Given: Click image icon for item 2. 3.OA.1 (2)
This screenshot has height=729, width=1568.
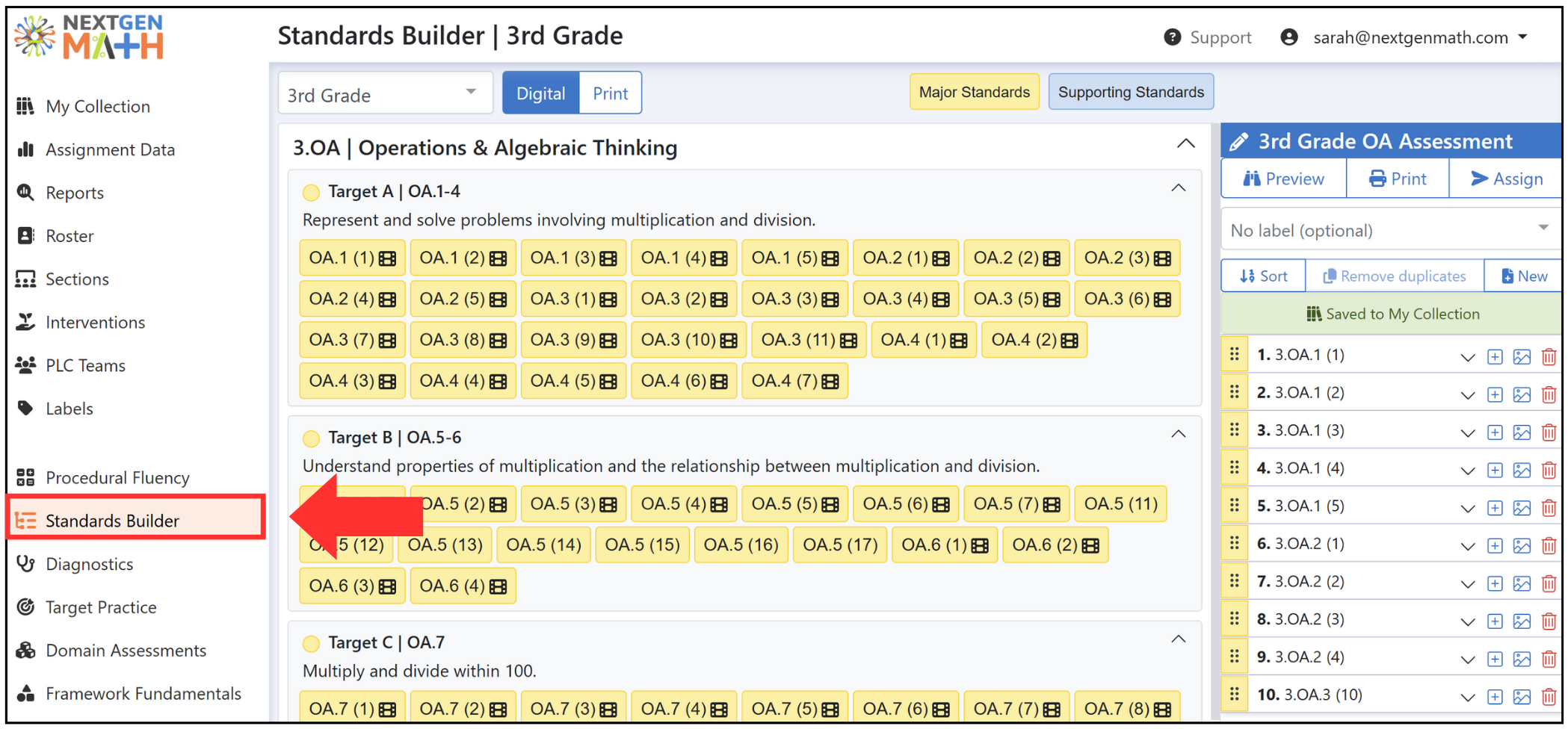Looking at the screenshot, I should [1522, 395].
